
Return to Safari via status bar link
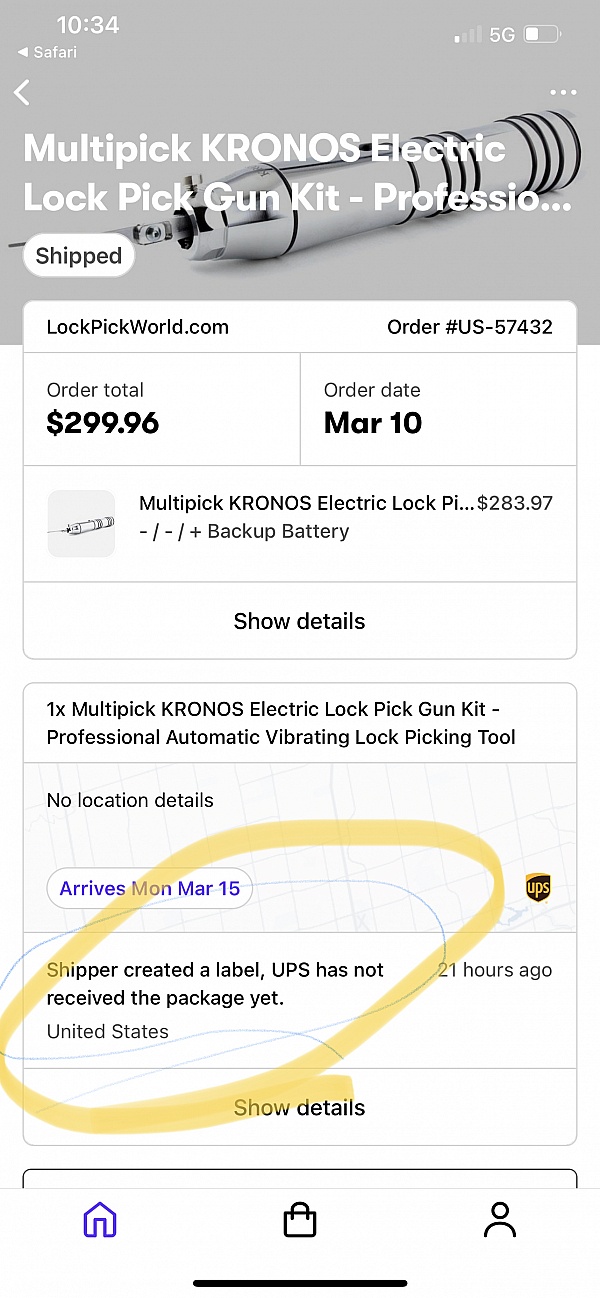point(47,52)
